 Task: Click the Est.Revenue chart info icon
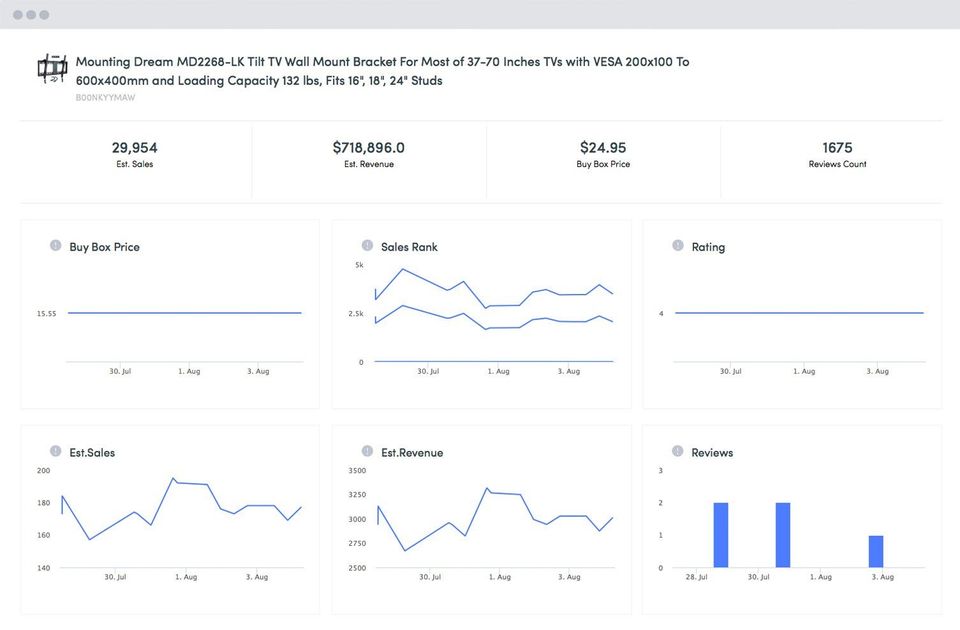click(x=367, y=452)
